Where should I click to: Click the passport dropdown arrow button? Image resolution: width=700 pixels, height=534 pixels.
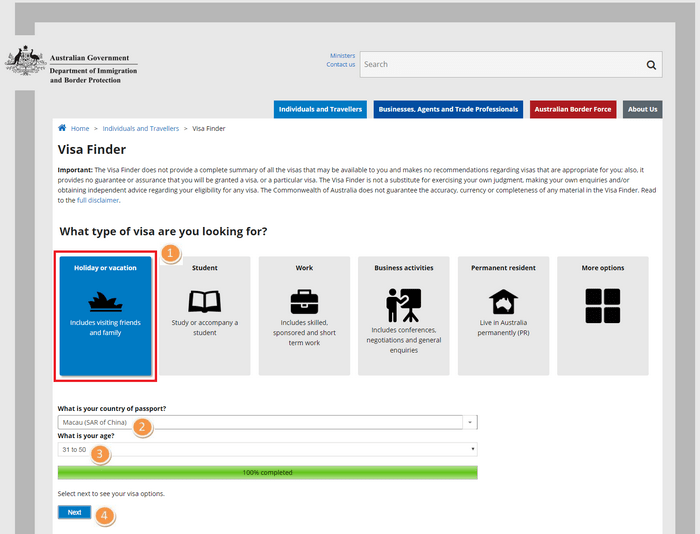(470, 422)
